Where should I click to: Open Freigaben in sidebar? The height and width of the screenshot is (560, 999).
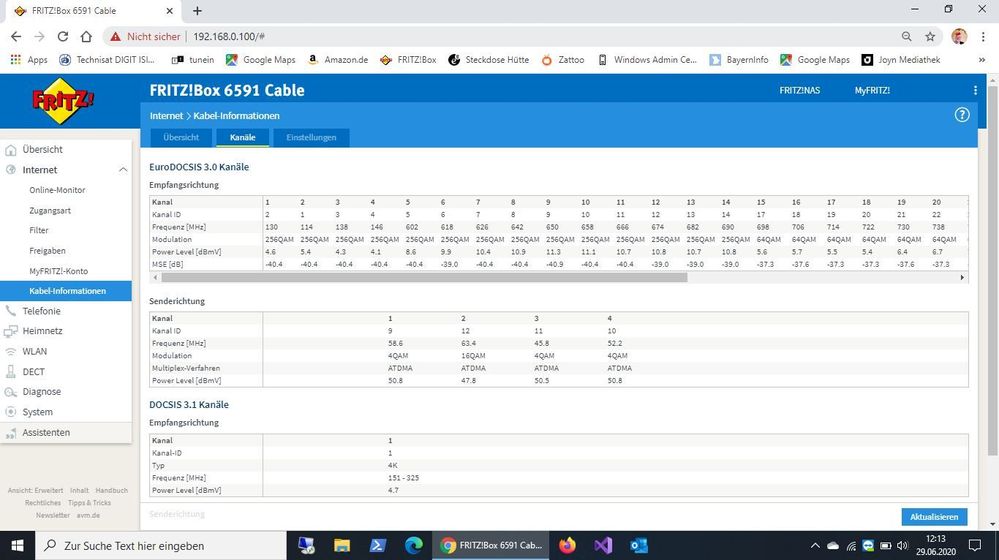point(47,251)
